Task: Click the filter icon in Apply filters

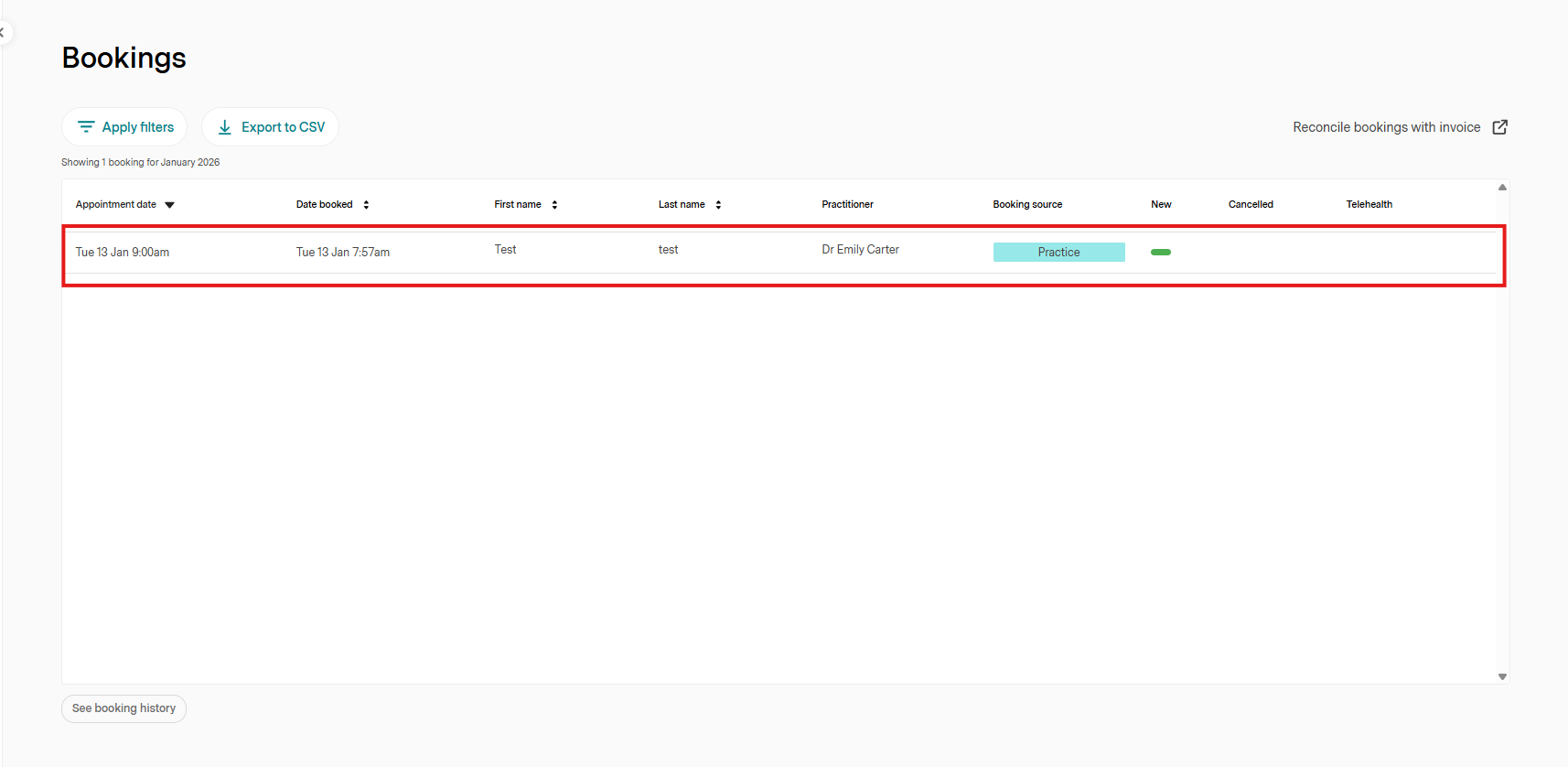Action: [86, 127]
